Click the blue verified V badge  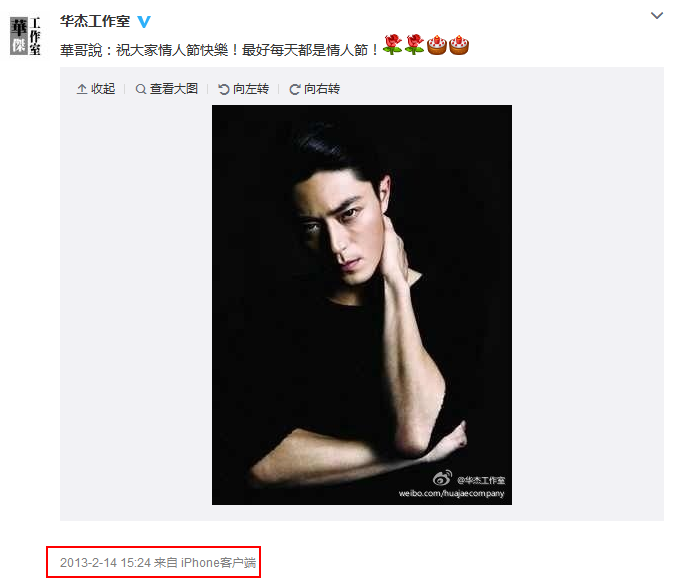(144, 22)
